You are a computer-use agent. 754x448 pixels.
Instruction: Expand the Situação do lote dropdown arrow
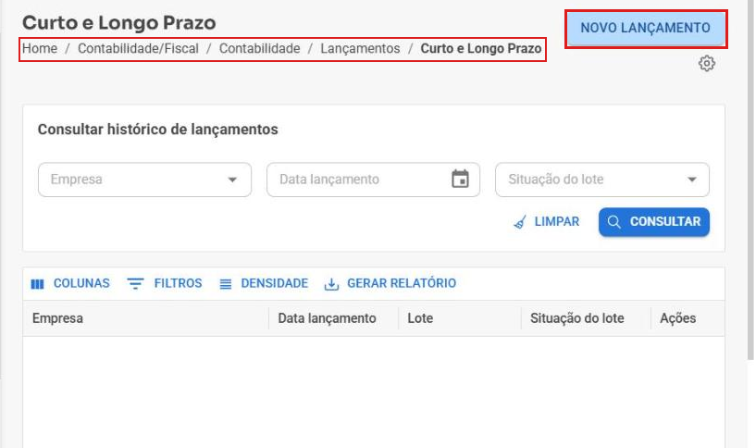(691, 180)
